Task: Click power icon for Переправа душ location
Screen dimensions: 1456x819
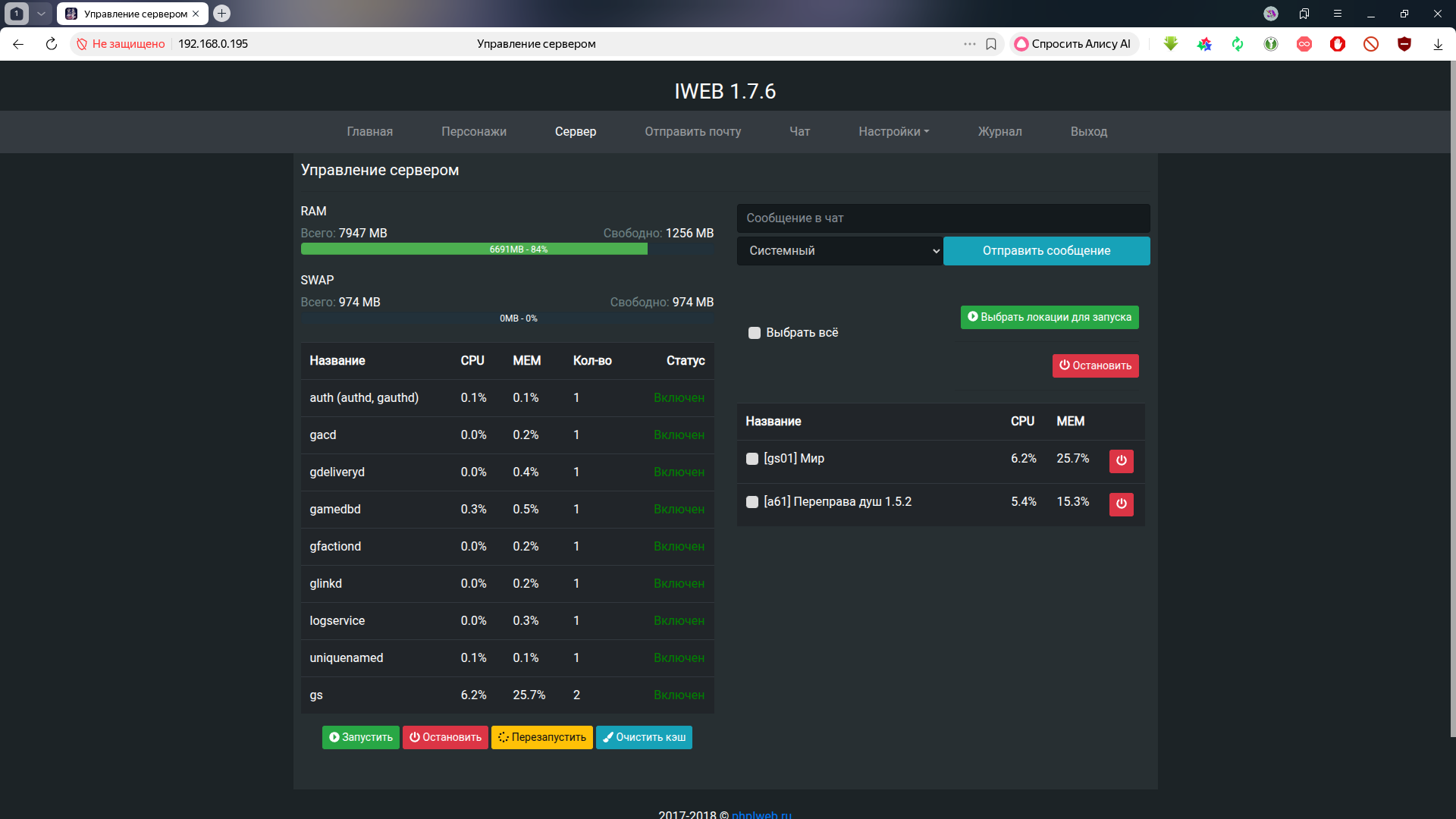Action: tap(1121, 504)
